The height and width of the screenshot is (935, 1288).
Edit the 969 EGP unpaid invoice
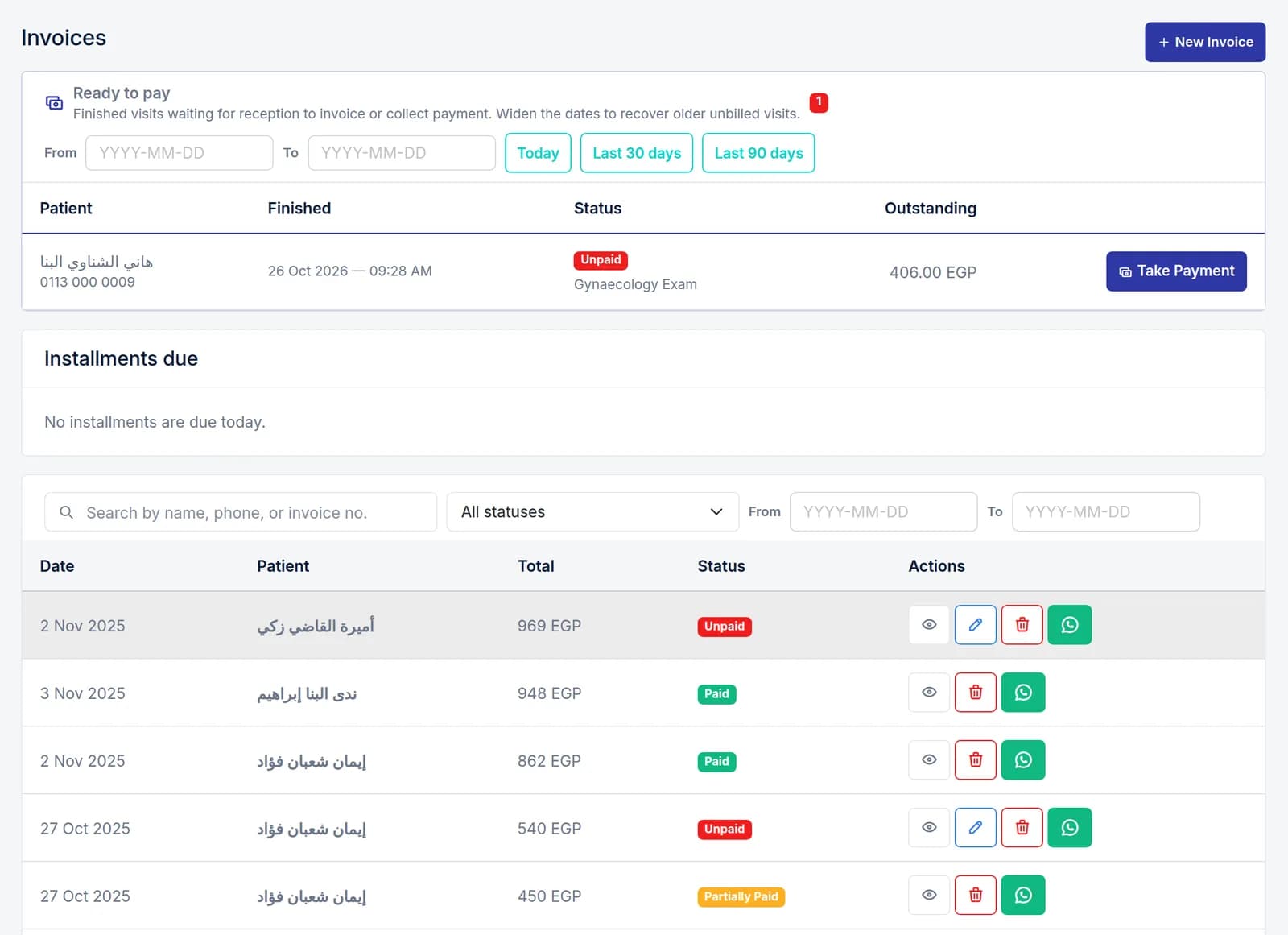(976, 625)
